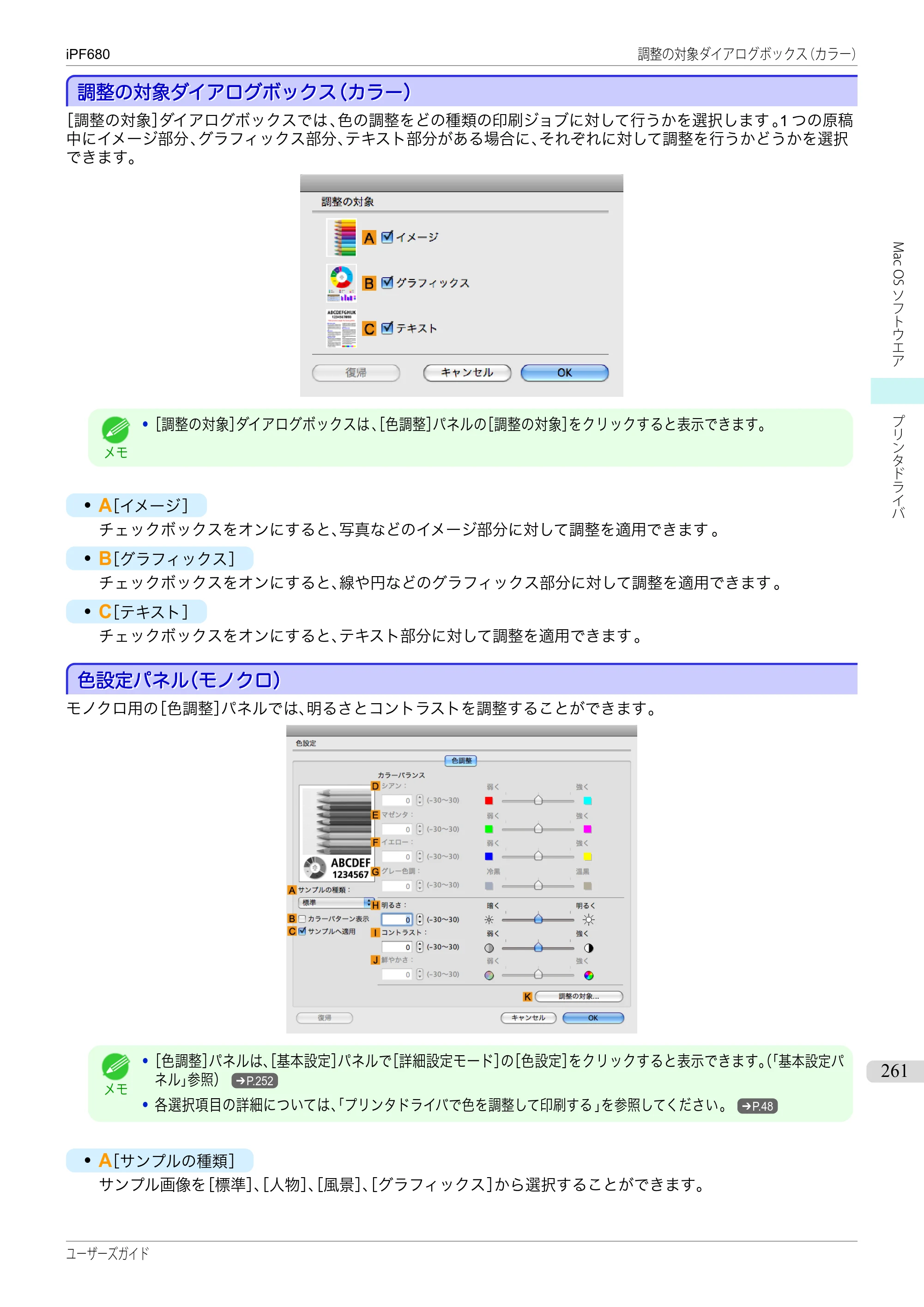The image size is (924, 1307).
Task: Click the vivid rainbow color wheel icon
Action: [x=589, y=975]
